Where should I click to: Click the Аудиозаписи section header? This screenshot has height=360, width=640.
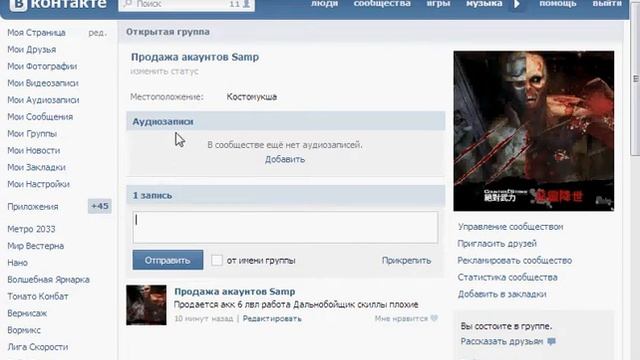286,121
